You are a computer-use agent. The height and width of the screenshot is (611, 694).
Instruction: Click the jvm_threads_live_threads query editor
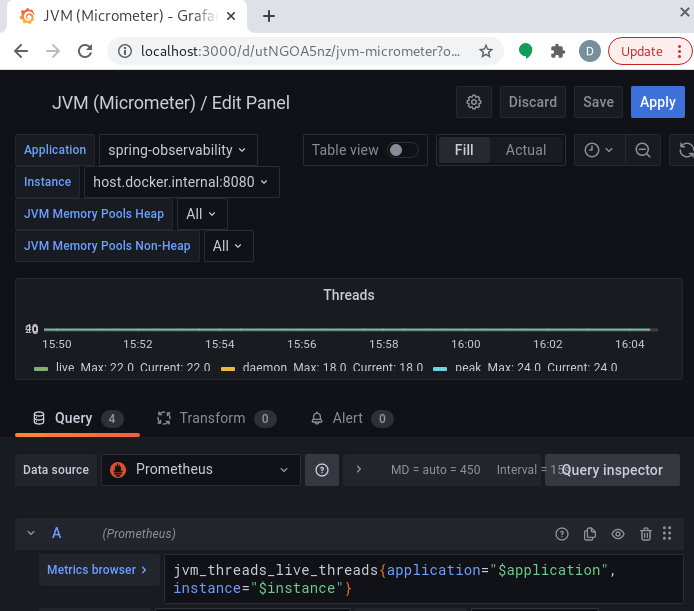tap(424, 579)
